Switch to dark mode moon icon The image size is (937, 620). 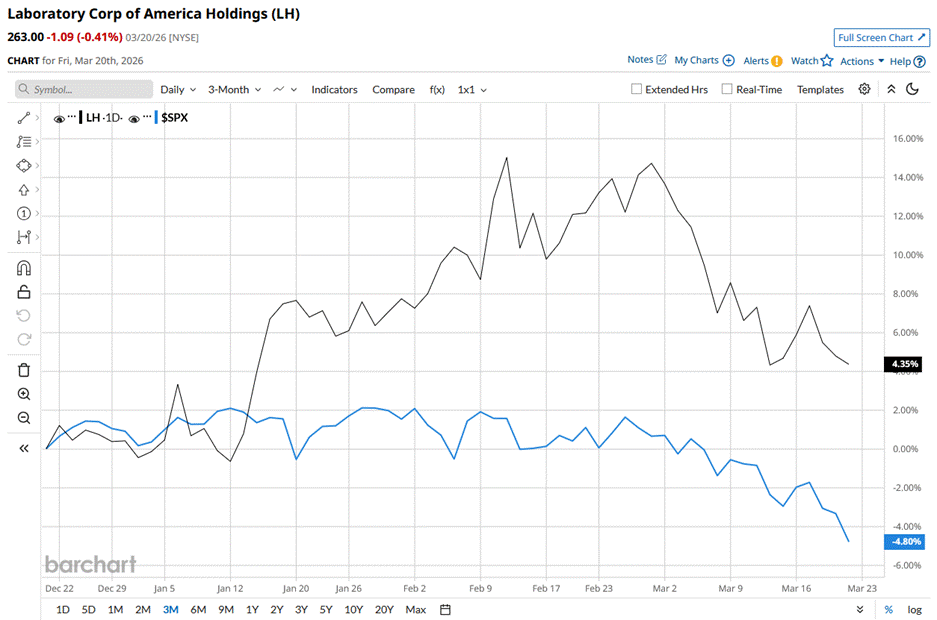912,89
